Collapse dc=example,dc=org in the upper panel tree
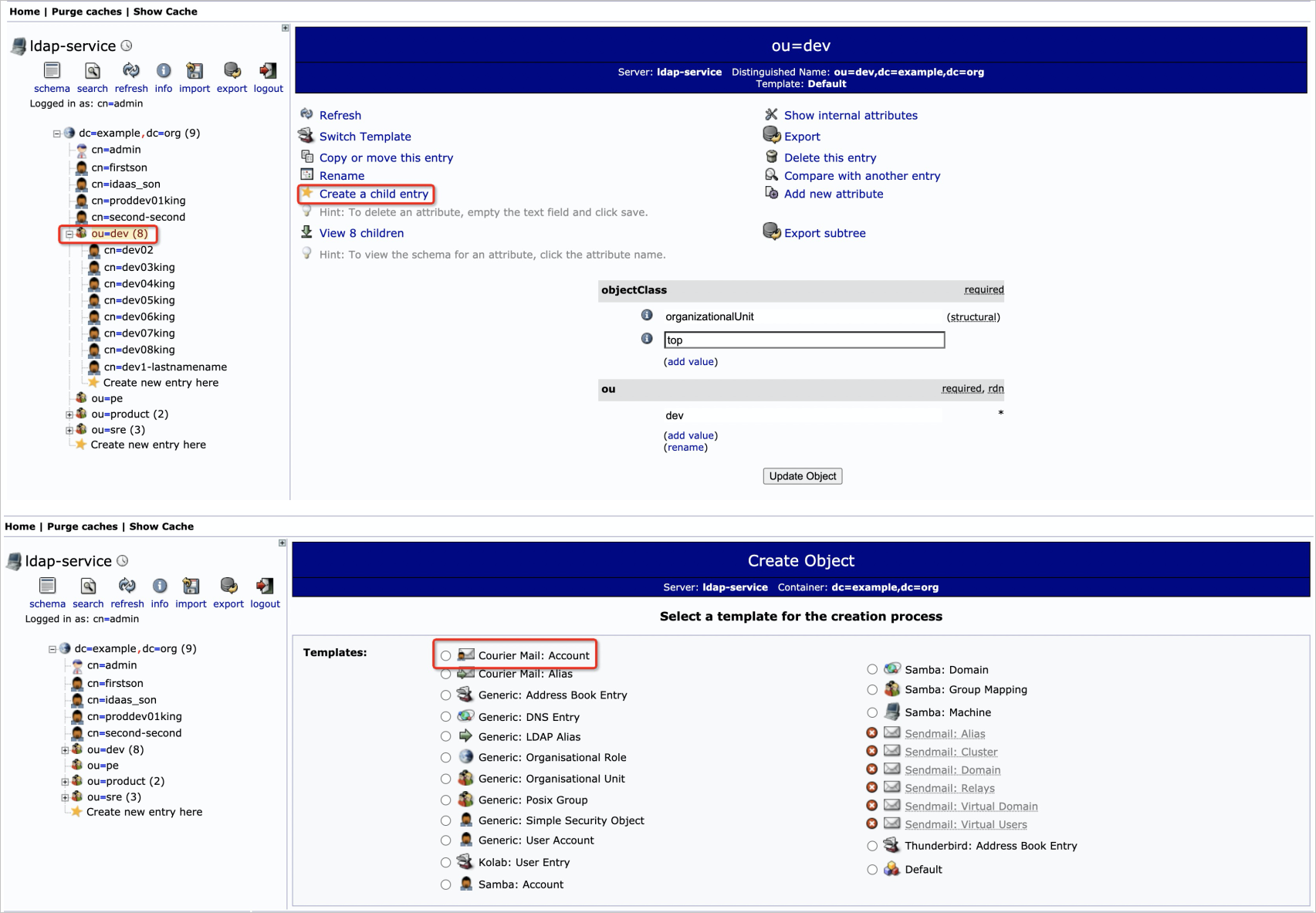The width and height of the screenshot is (1316, 913). [56, 134]
